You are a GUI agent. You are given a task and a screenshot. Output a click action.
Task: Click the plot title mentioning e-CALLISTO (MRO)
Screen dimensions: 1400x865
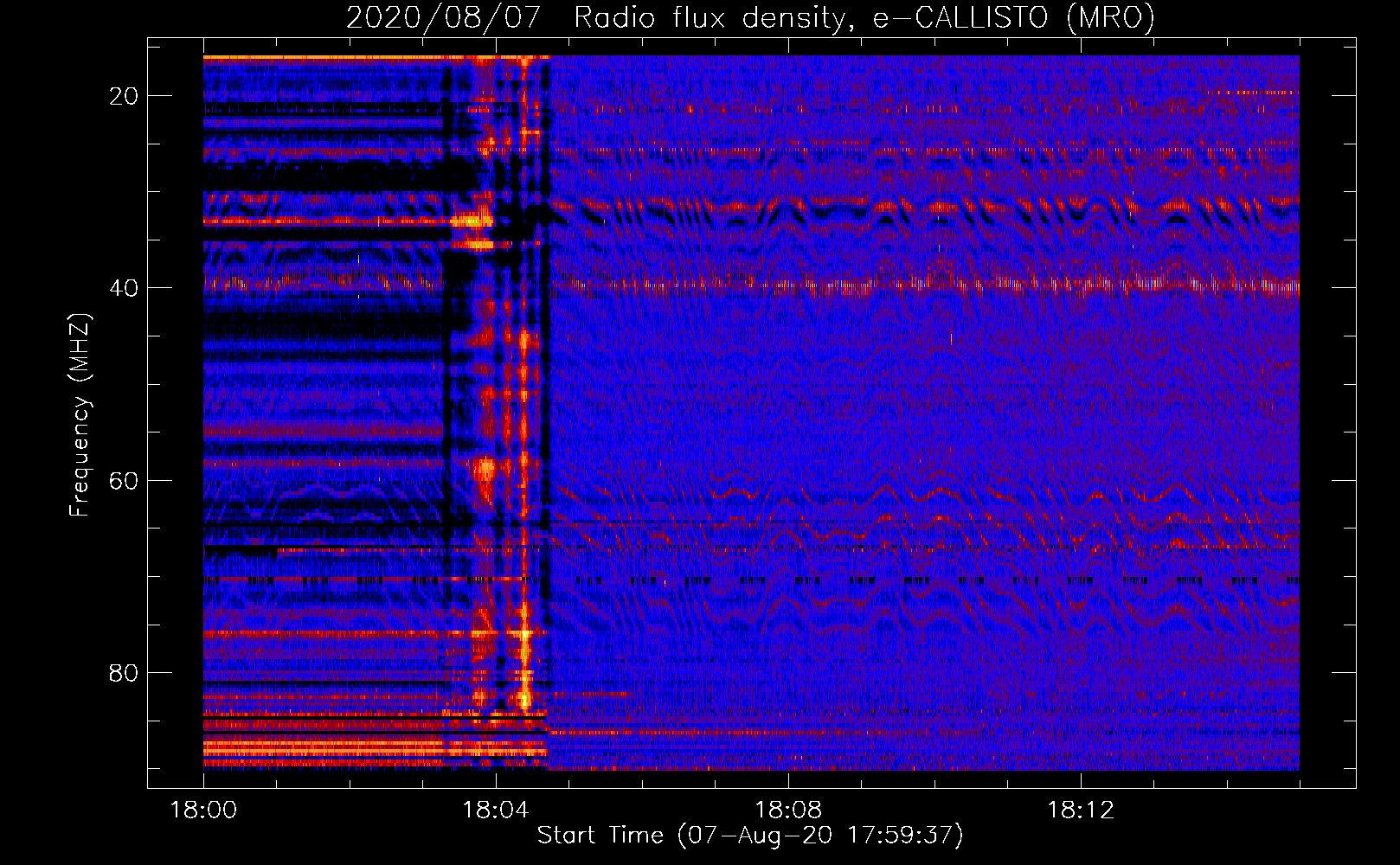click(x=750, y=17)
